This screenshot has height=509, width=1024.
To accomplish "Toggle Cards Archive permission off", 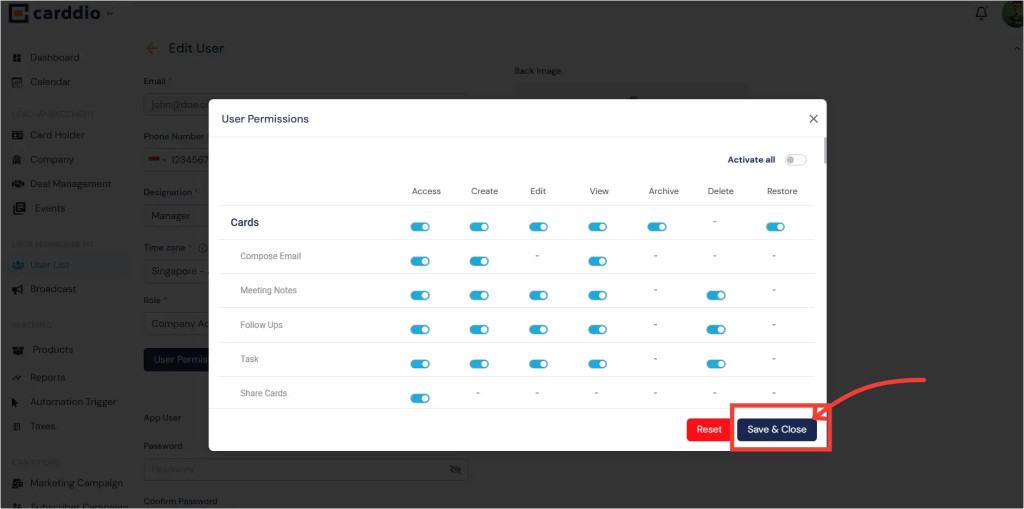I will coord(657,227).
